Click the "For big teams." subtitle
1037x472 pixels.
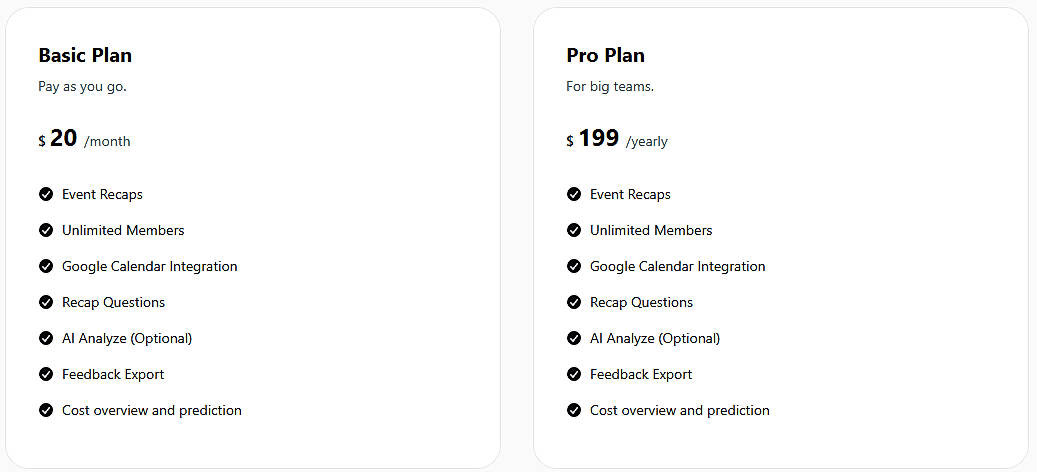tap(610, 87)
